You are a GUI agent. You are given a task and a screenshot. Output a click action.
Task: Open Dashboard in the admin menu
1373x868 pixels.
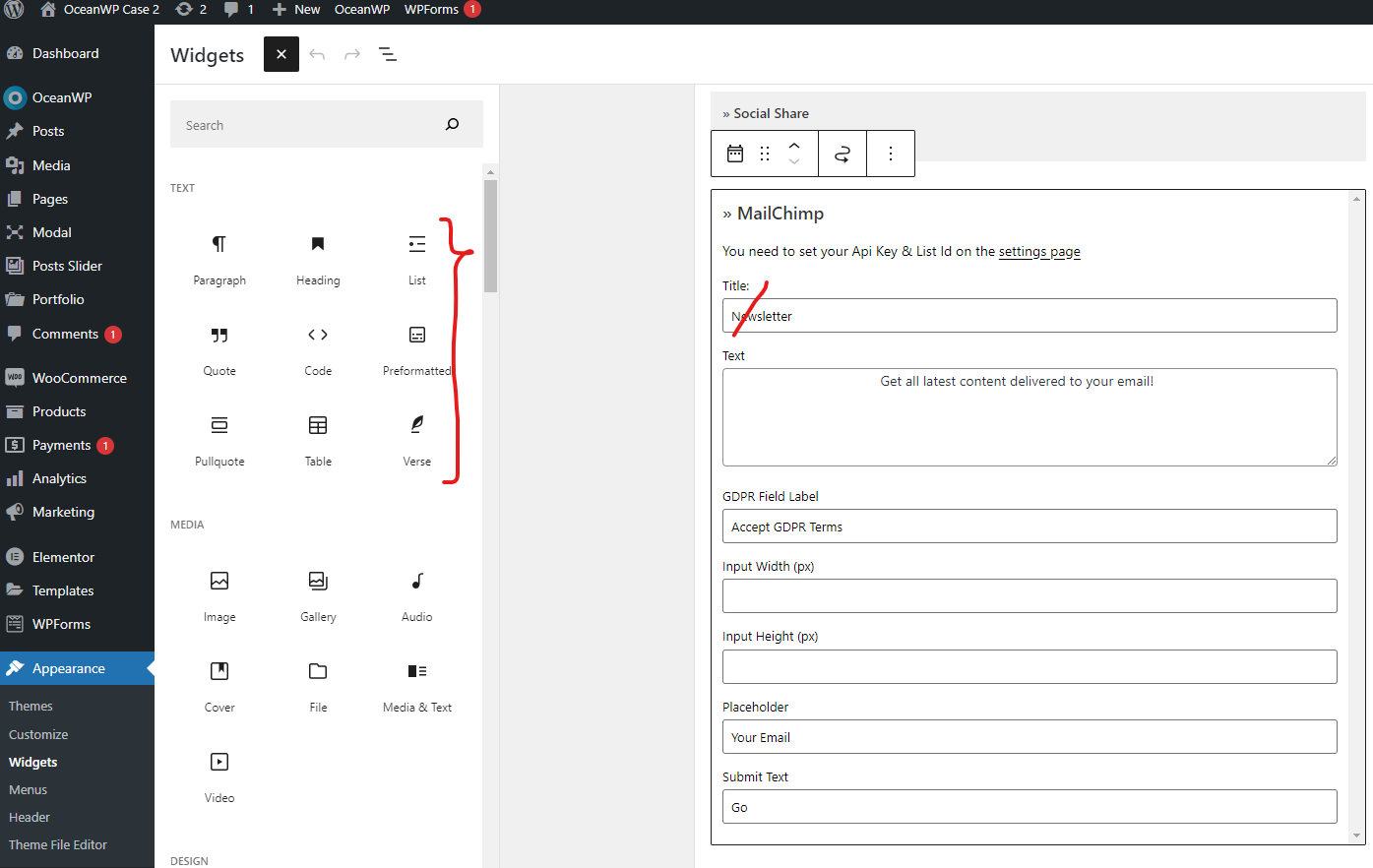(77, 53)
